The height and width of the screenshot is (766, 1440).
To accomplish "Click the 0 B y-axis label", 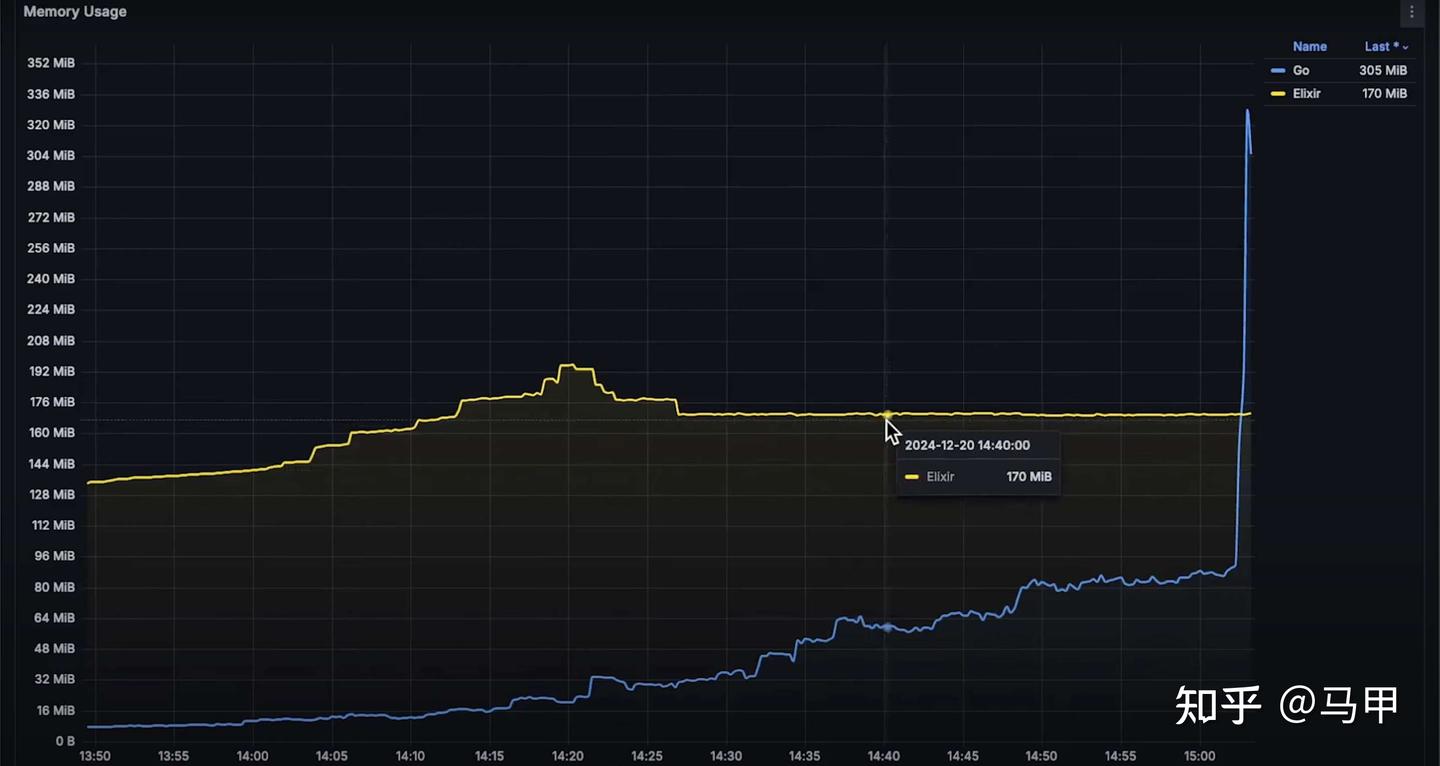I will [x=65, y=741].
